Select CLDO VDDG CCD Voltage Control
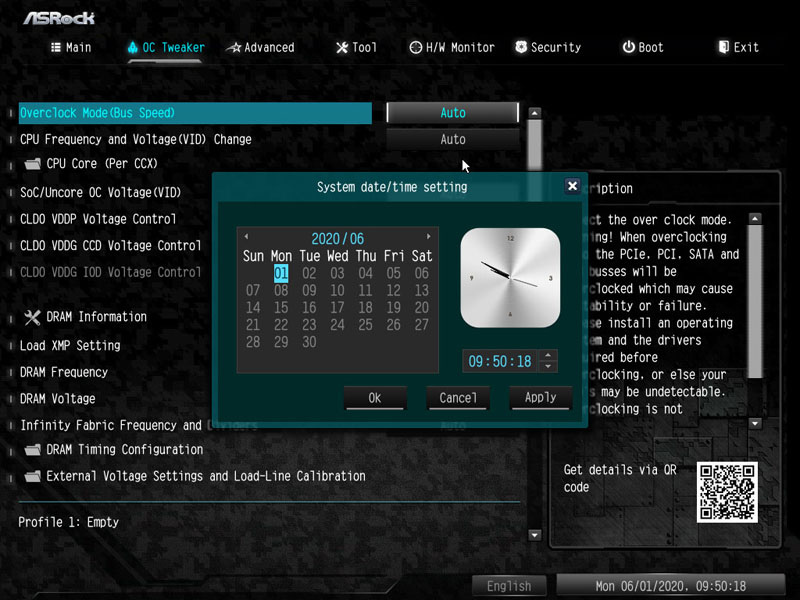 pos(110,245)
